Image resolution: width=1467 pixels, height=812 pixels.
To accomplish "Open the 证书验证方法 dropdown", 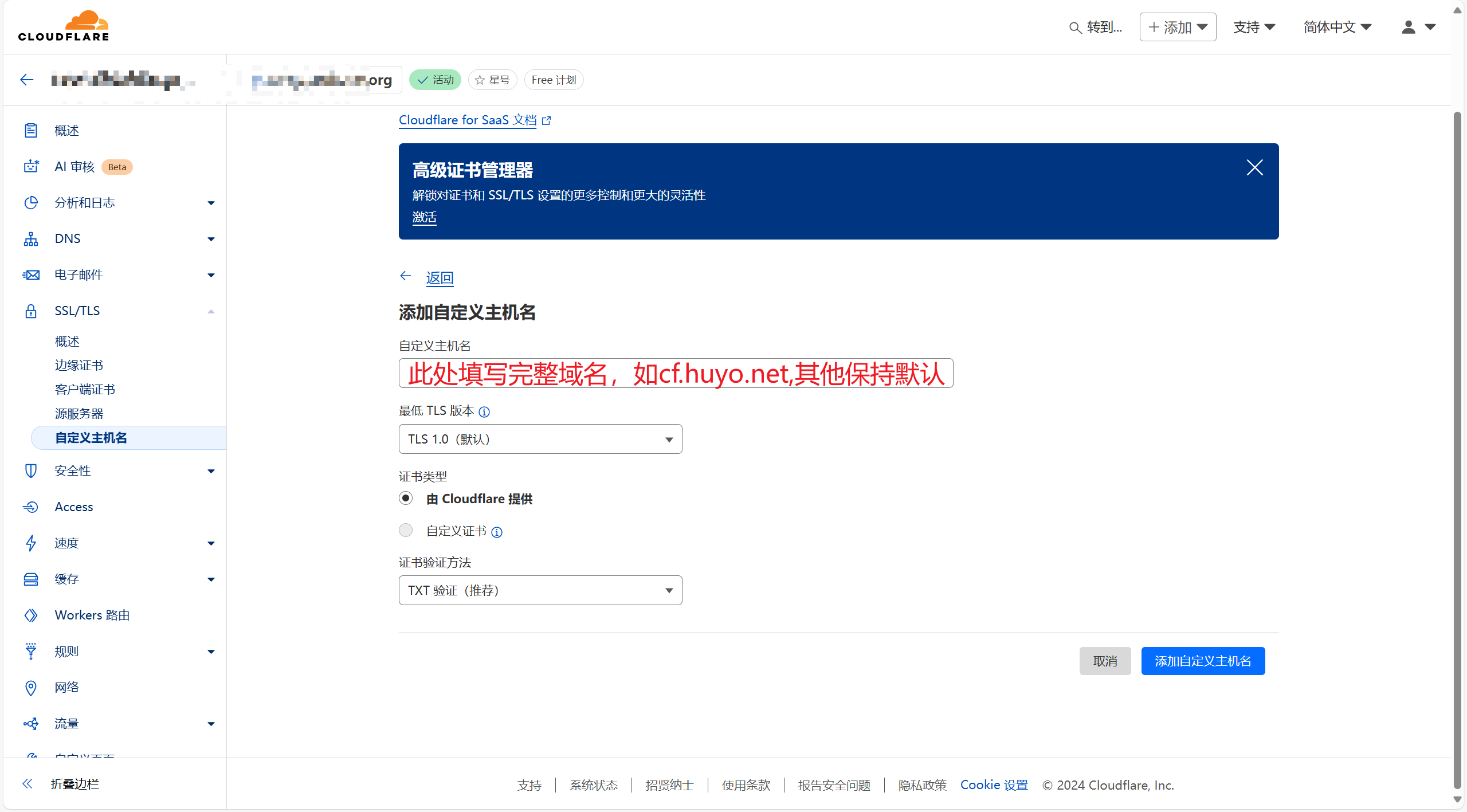I will coord(540,590).
